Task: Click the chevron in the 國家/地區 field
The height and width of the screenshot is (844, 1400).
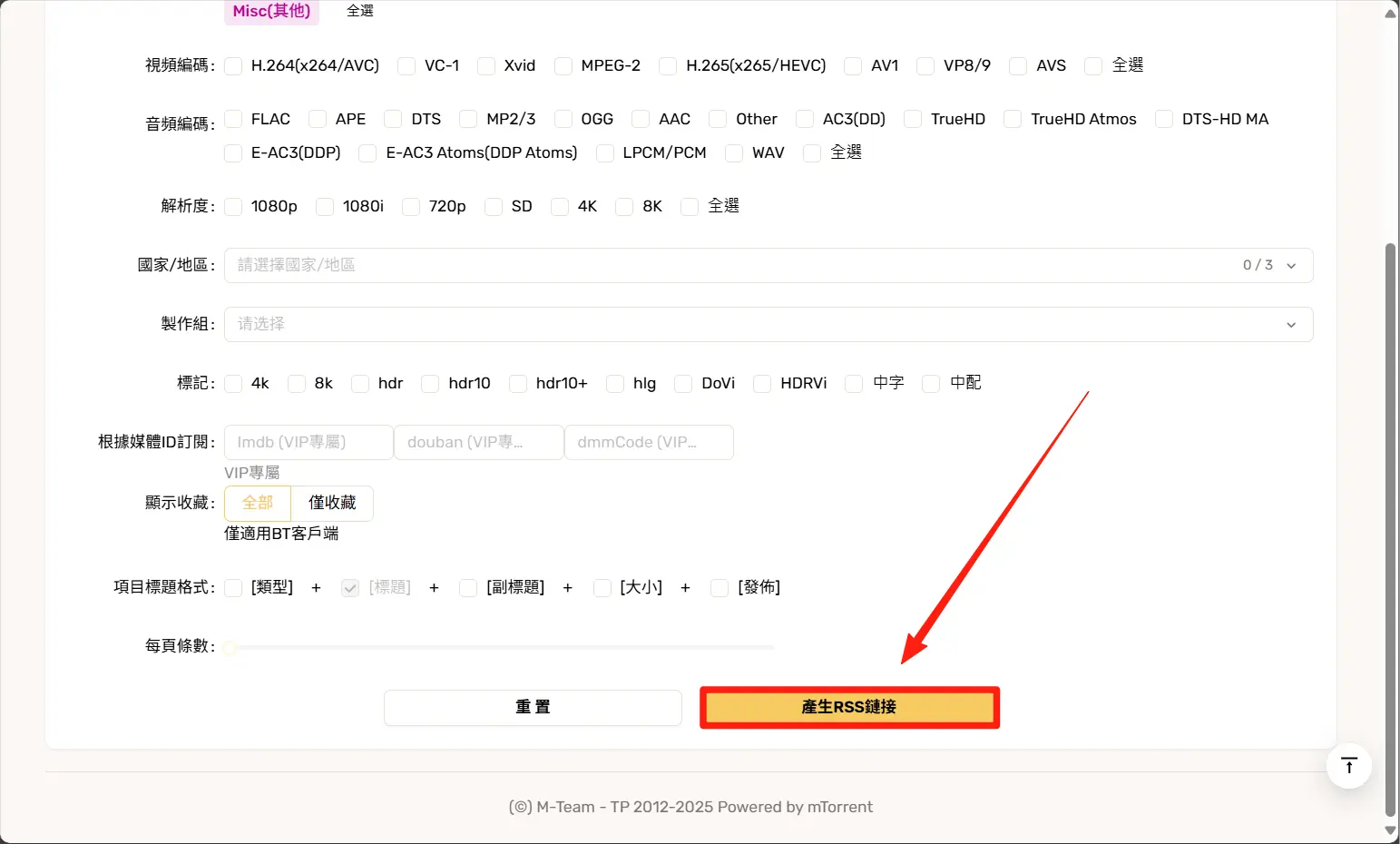Action: coord(1291,266)
